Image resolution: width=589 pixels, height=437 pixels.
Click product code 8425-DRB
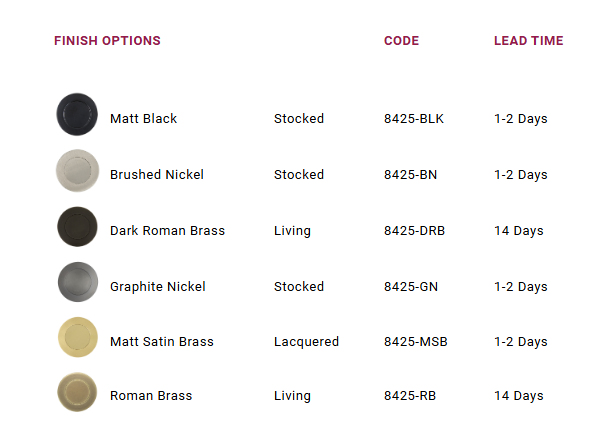coord(414,231)
